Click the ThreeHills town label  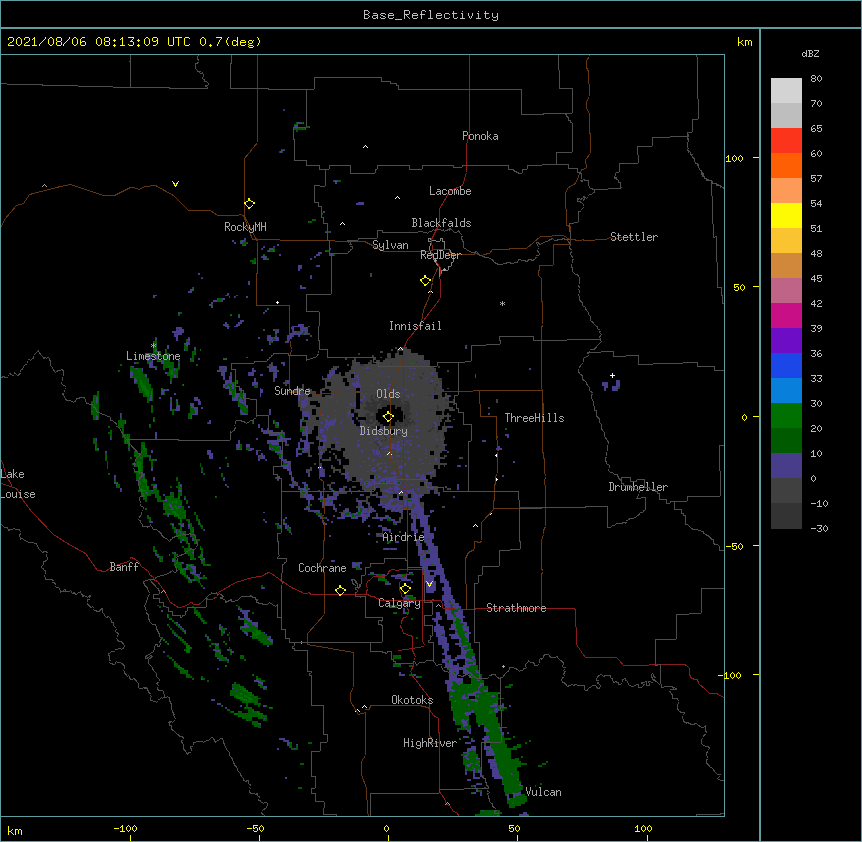tap(534, 418)
